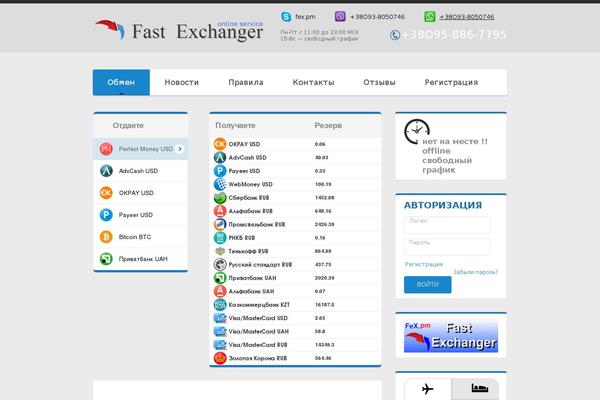The width and height of the screenshot is (600, 400).
Task: Click the fex.pm Skype contact text
Action: click(x=305, y=17)
